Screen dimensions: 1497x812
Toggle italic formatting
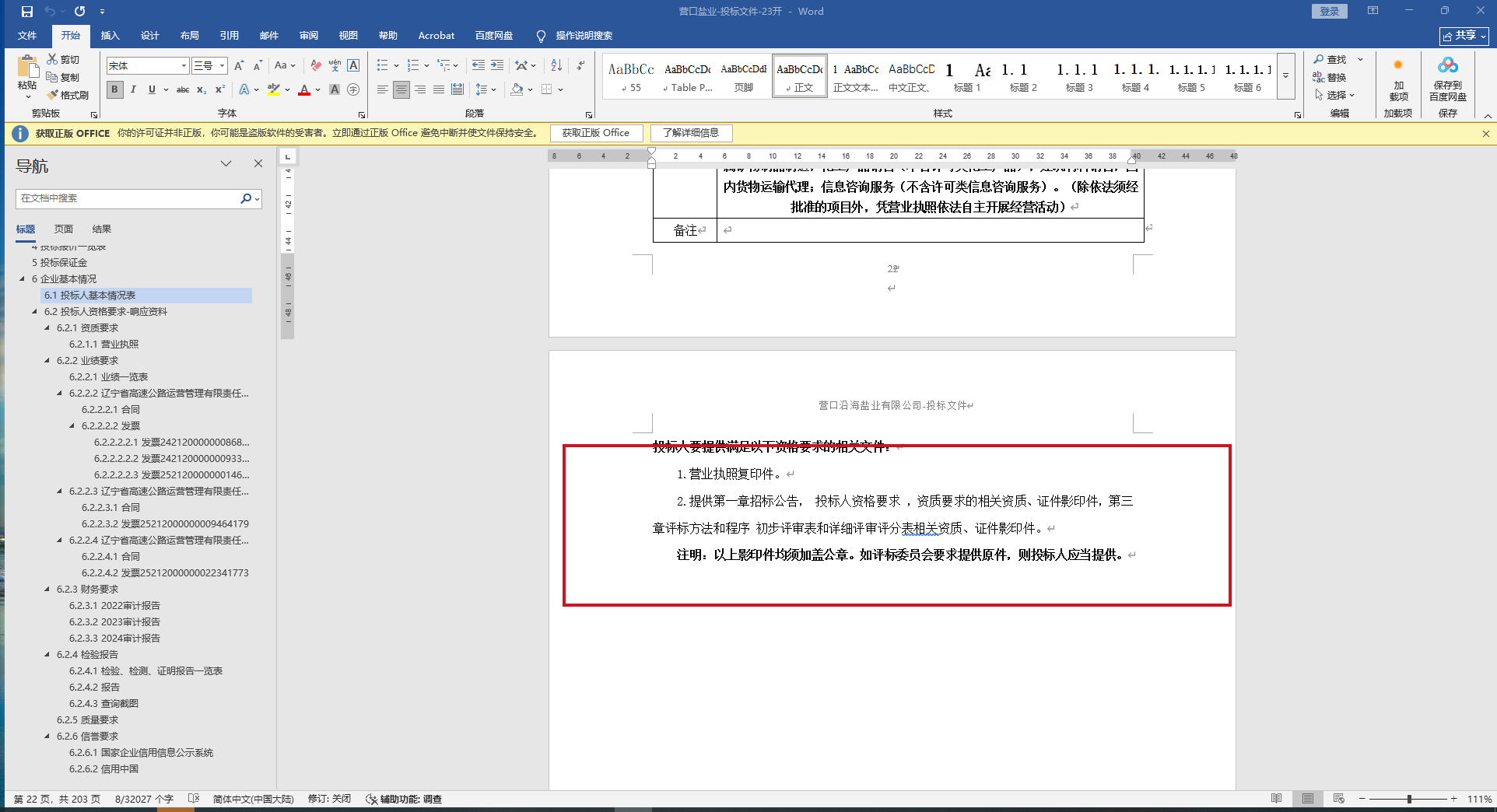tap(133, 89)
